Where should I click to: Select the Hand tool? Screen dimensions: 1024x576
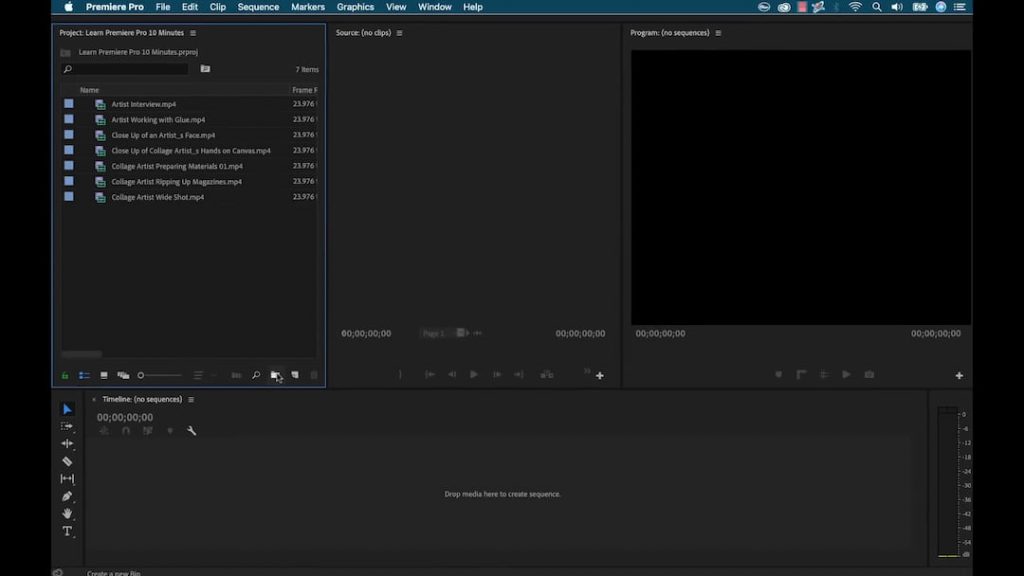67,514
